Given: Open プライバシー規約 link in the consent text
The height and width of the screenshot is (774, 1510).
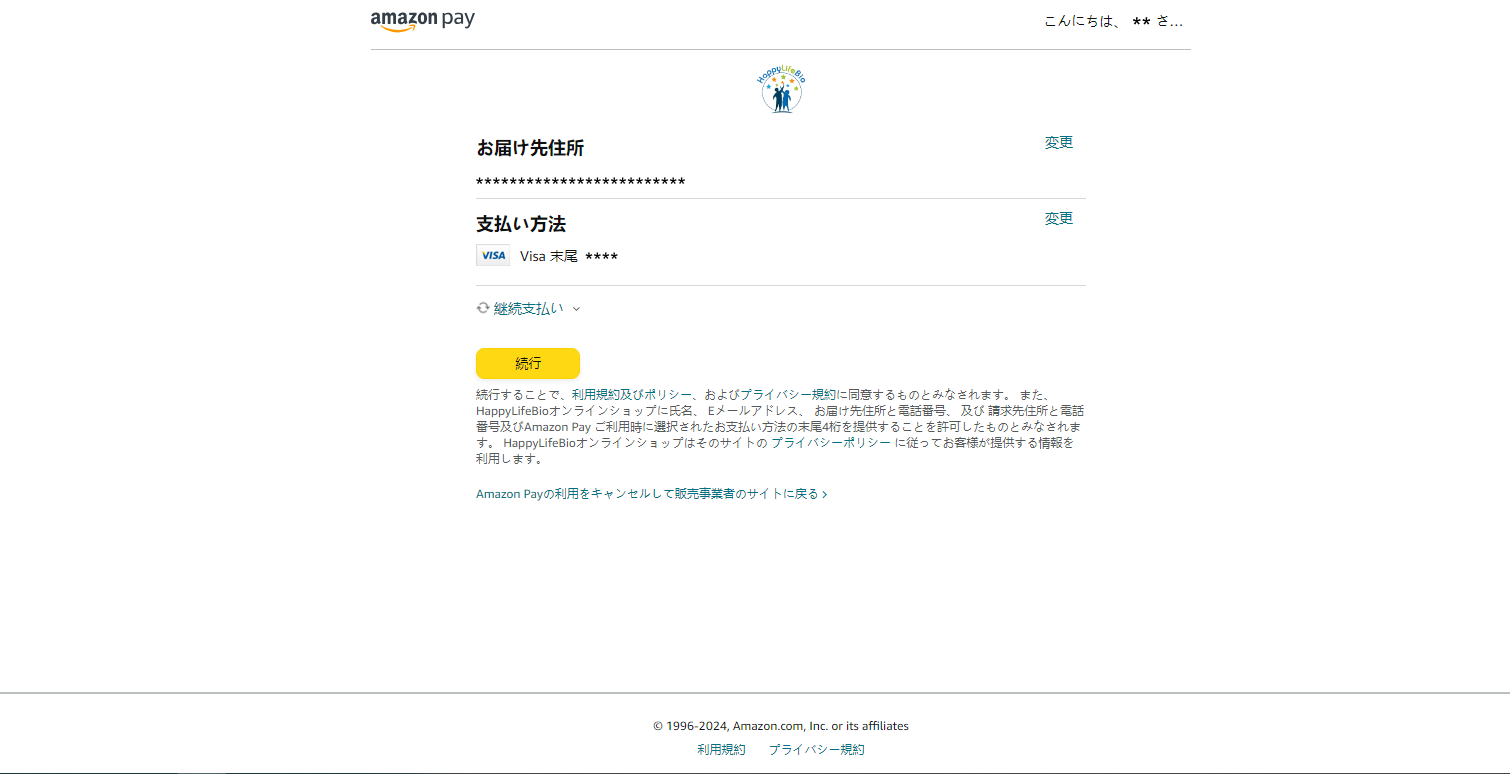Looking at the screenshot, I should tap(788, 395).
